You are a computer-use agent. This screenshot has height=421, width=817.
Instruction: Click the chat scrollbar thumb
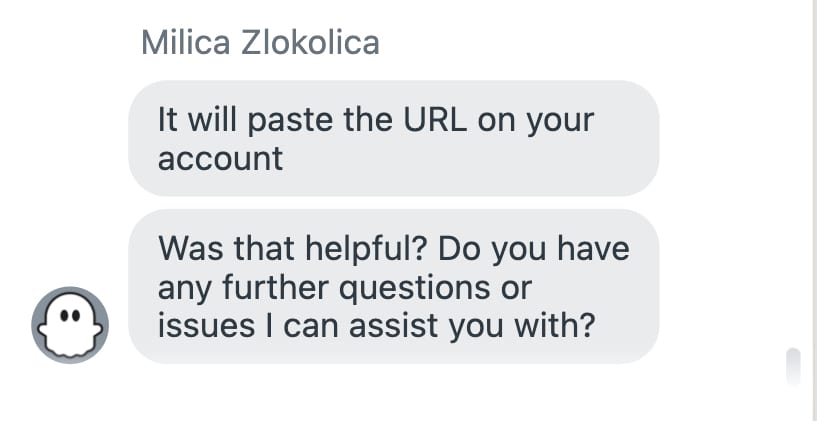point(793,366)
